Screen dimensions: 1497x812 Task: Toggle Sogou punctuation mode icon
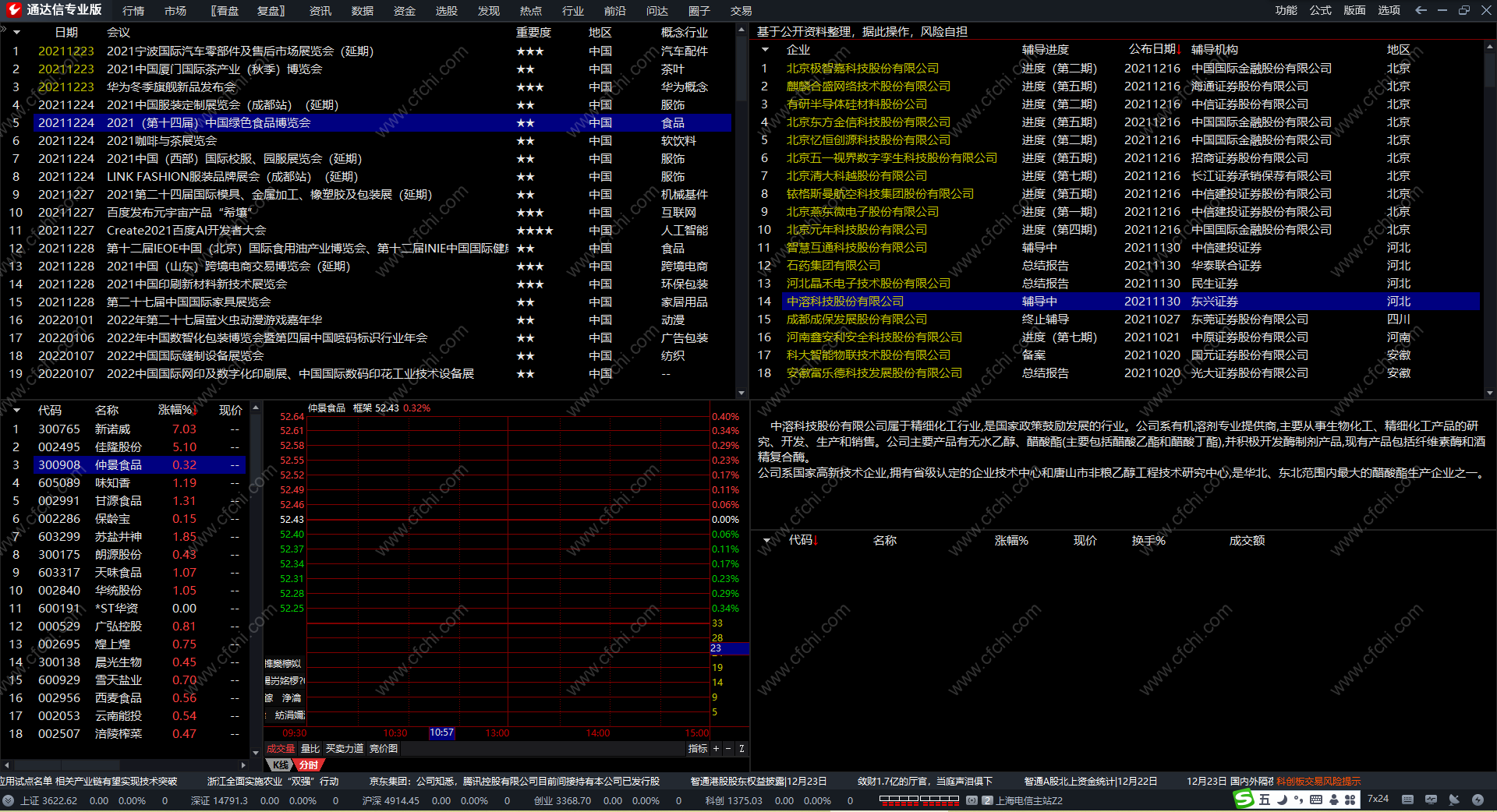point(1298,800)
